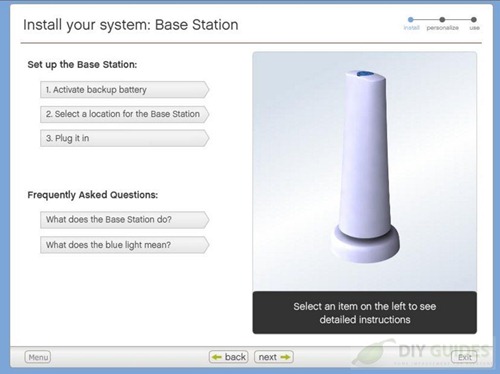The image size is (500, 374).
Task: Click the green left arrow on back
Action: [x=217, y=357]
